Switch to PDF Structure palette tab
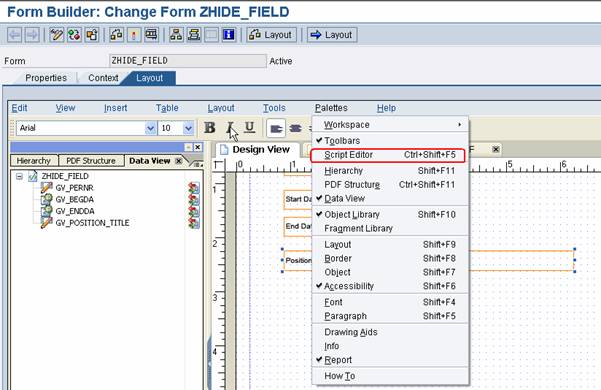 (x=91, y=161)
